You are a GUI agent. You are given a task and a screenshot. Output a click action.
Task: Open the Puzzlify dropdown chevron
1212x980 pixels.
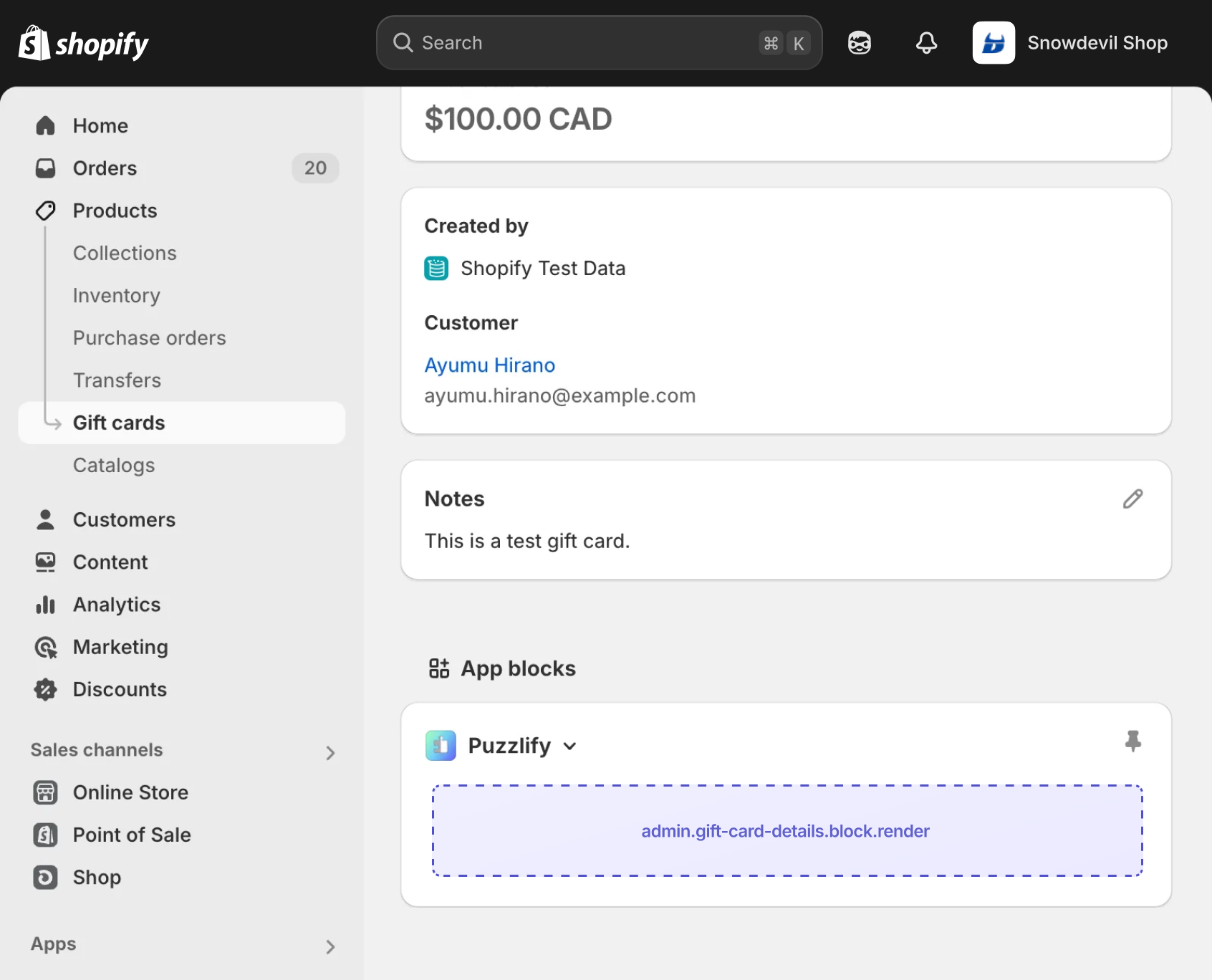569,746
